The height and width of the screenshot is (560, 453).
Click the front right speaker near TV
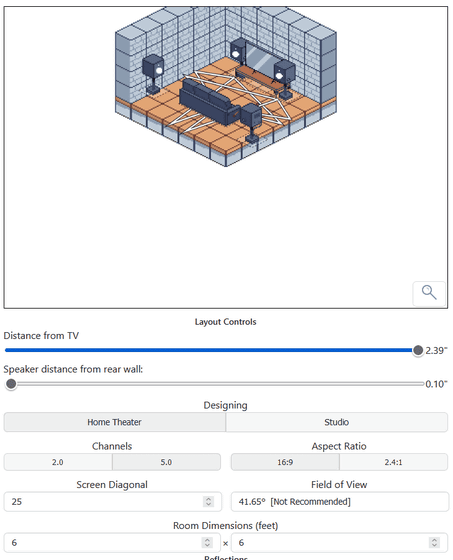pyautogui.click(x=285, y=79)
